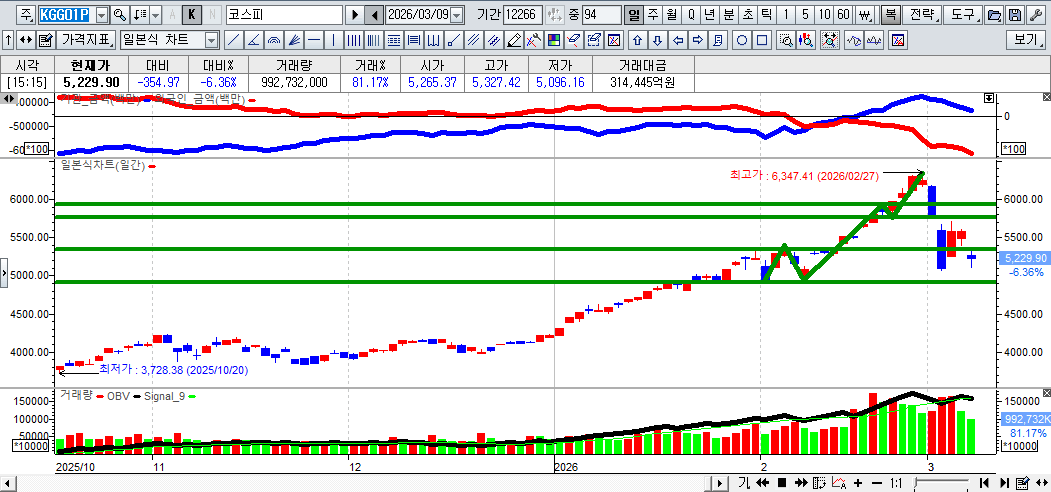The width and height of the screenshot is (1051, 492).
Task: Expand the date picker dropdown for 2026/03/09
Action: (x=457, y=15)
